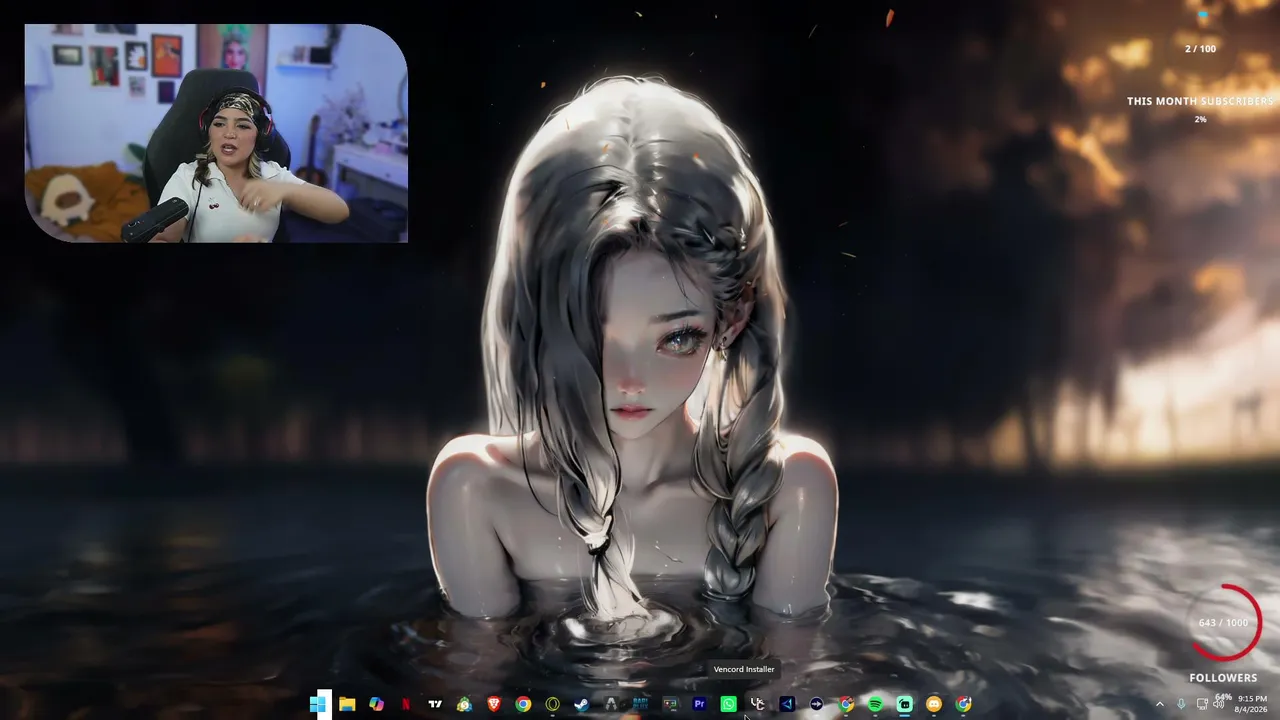
Task: Click the yellow ring taskbar icon
Action: (x=552, y=704)
